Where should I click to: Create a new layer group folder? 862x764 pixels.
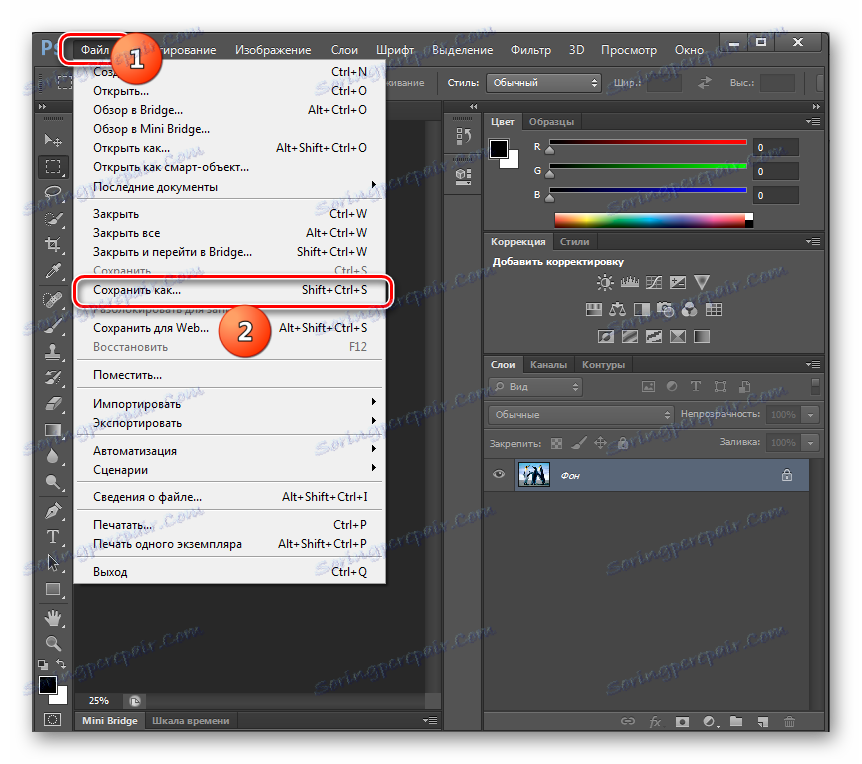(x=736, y=721)
